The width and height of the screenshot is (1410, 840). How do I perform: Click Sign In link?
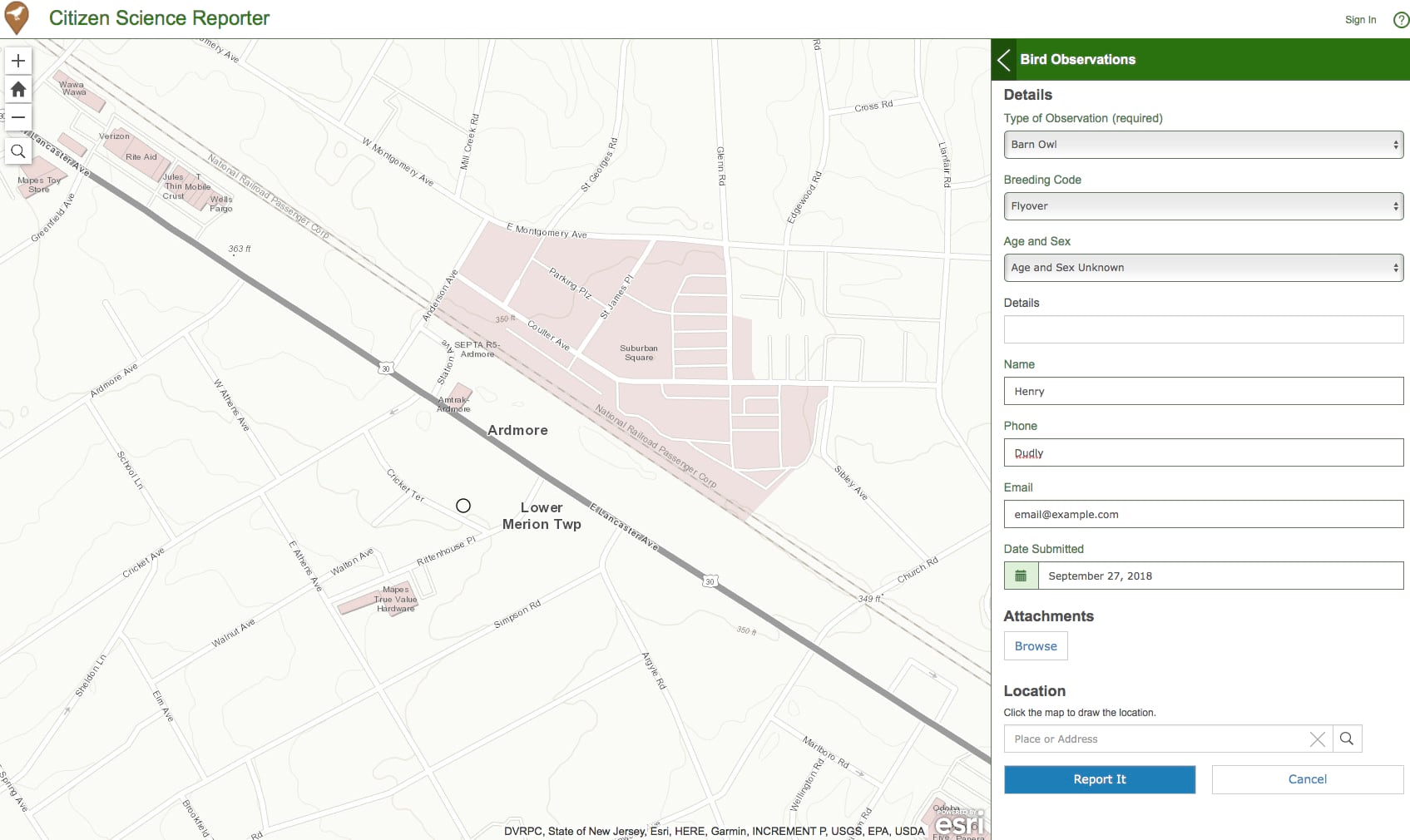pyautogui.click(x=1360, y=20)
